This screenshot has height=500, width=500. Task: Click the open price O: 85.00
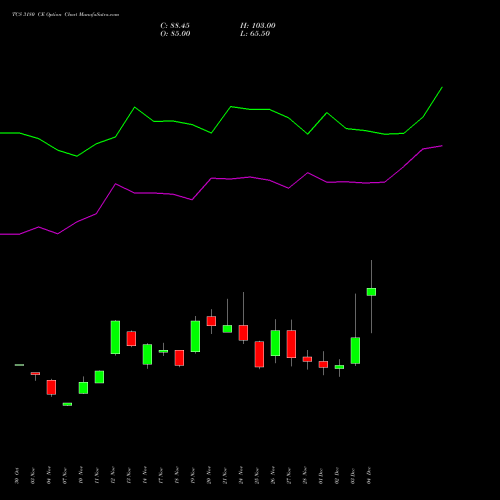click(x=175, y=34)
